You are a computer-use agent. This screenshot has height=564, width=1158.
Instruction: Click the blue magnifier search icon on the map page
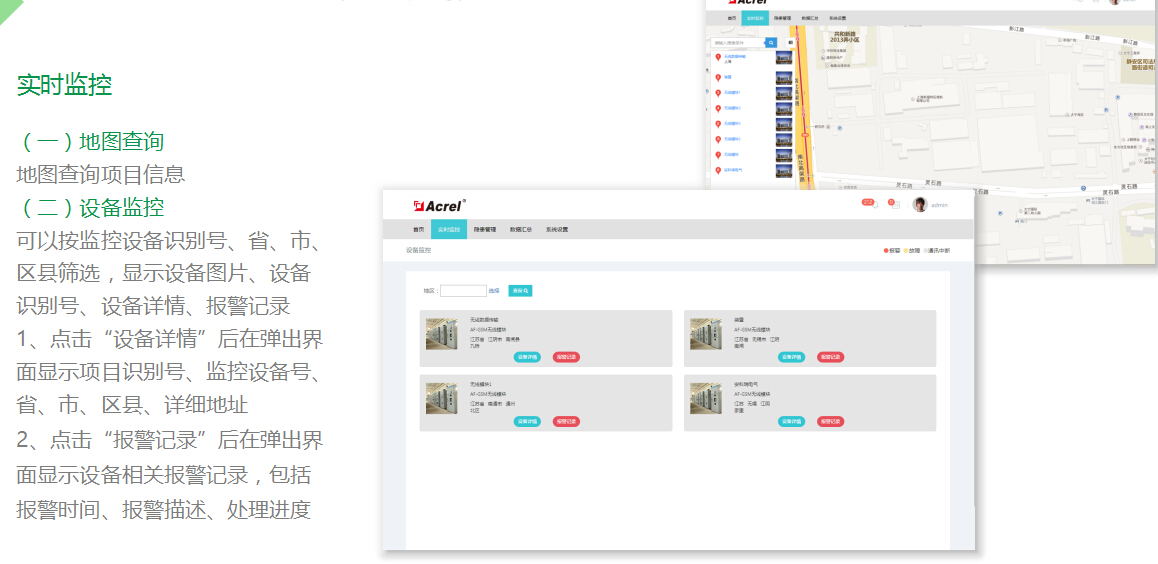[x=771, y=43]
